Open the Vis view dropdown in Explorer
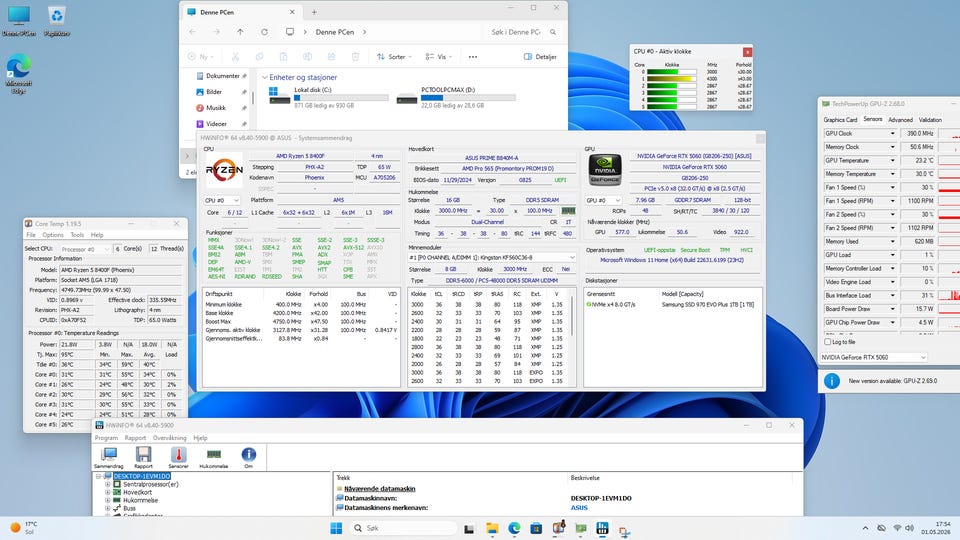 438,56
